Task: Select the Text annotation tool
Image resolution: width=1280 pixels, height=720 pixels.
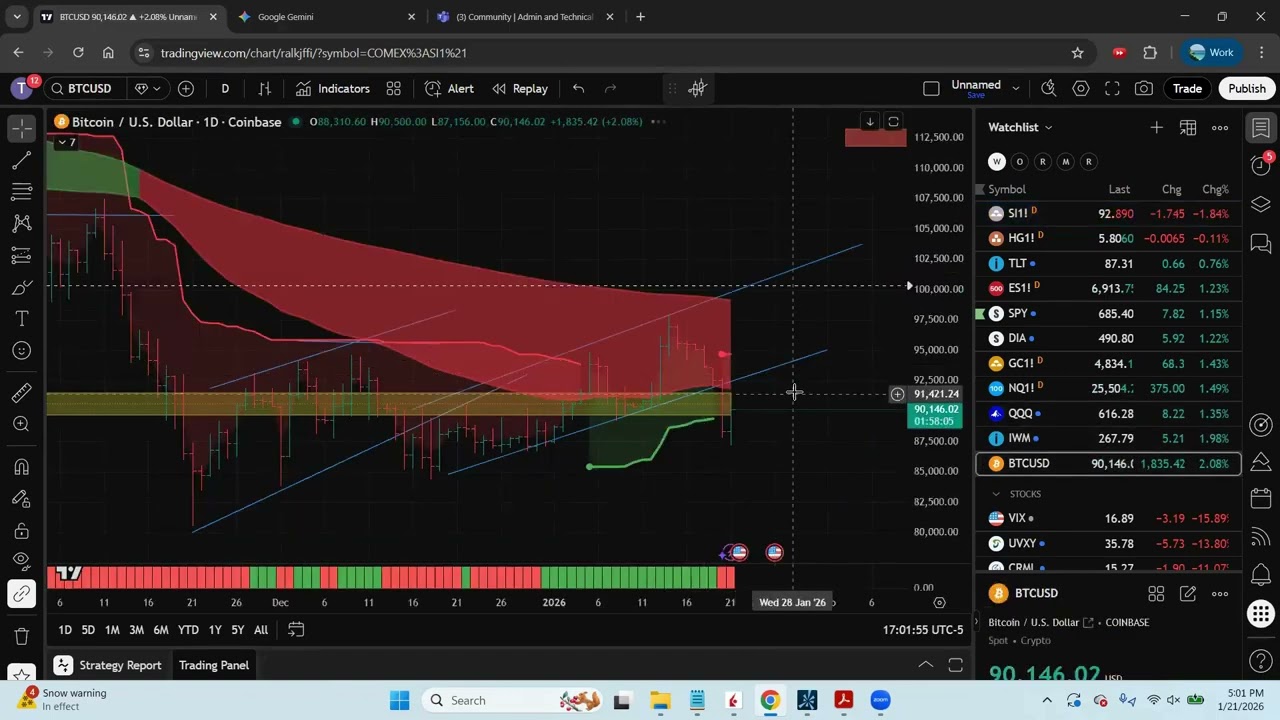Action: click(21, 319)
